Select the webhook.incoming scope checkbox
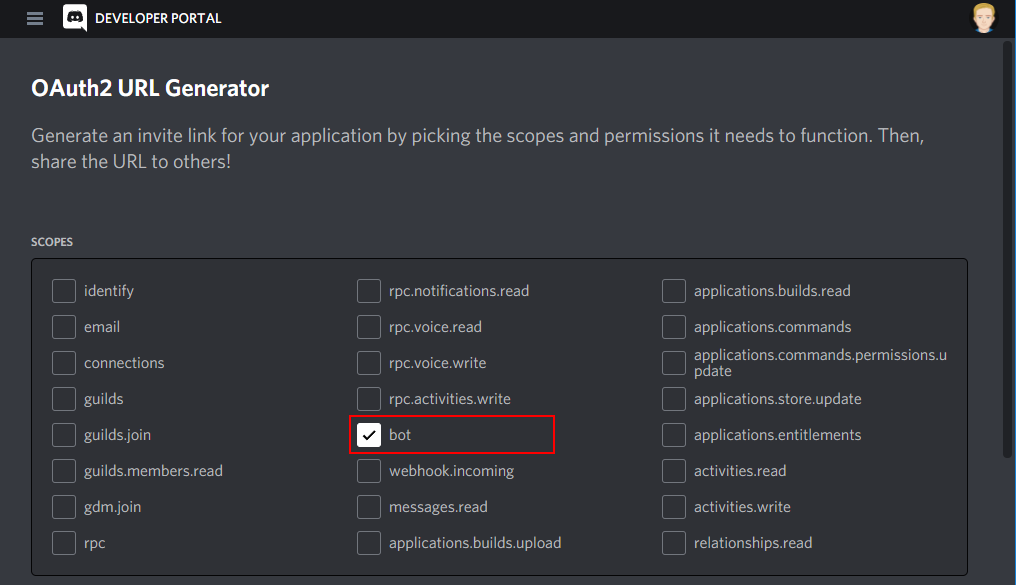 click(x=369, y=471)
